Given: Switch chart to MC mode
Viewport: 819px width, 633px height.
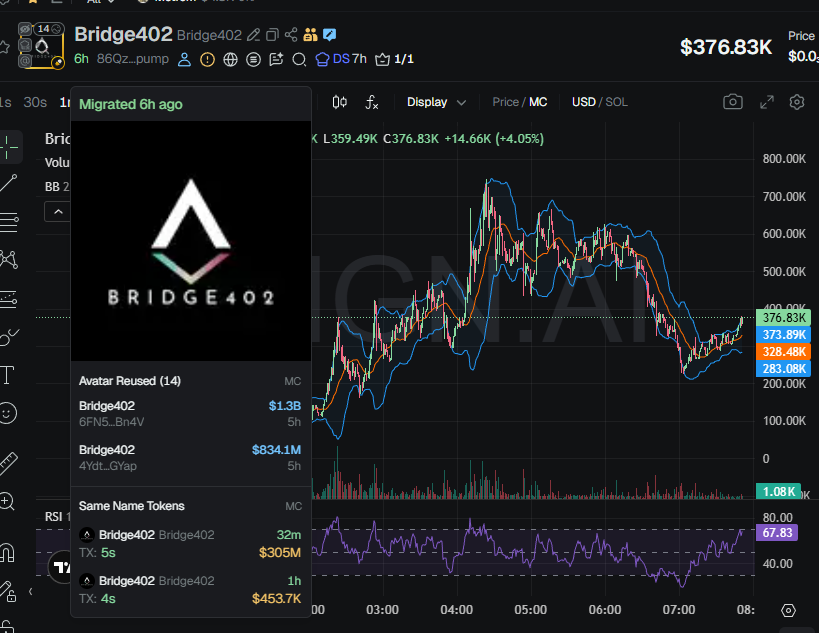Looking at the screenshot, I should (538, 102).
